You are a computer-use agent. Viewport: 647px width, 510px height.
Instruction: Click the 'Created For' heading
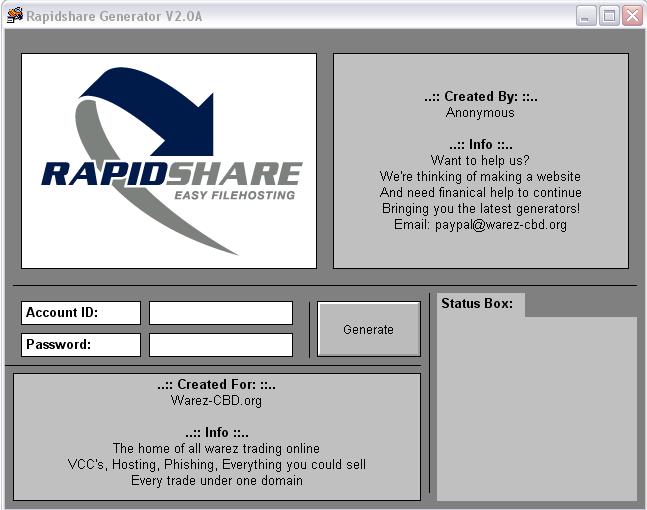click(x=216, y=385)
